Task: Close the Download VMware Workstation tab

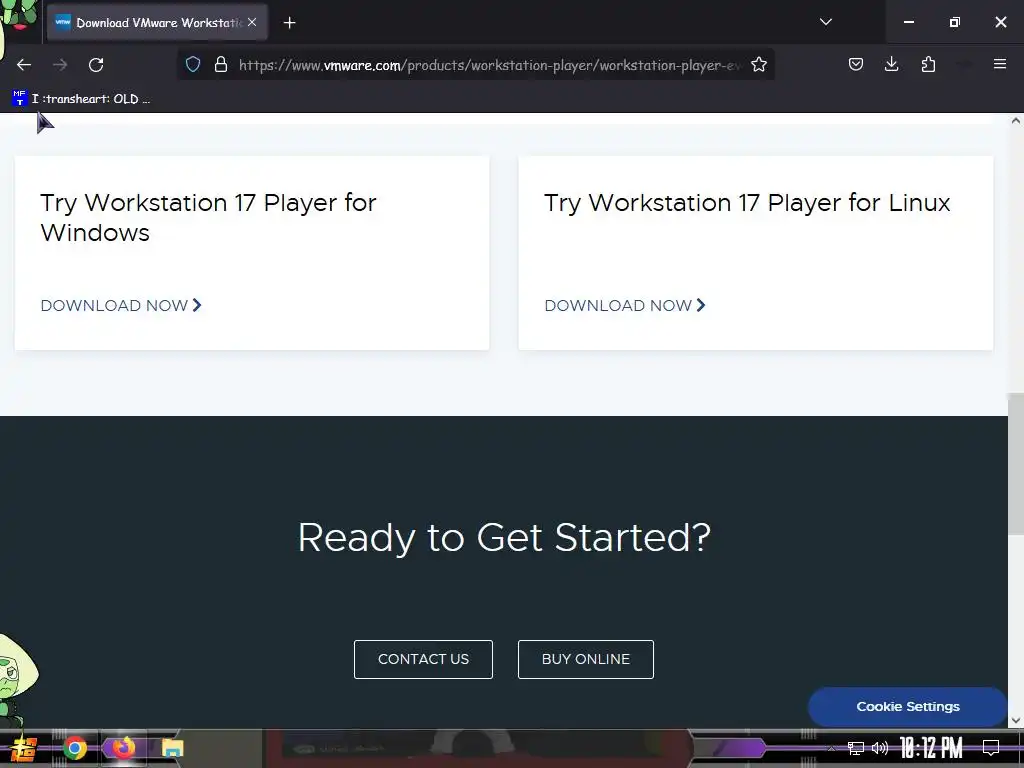Action: pyautogui.click(x=252, y=22)
